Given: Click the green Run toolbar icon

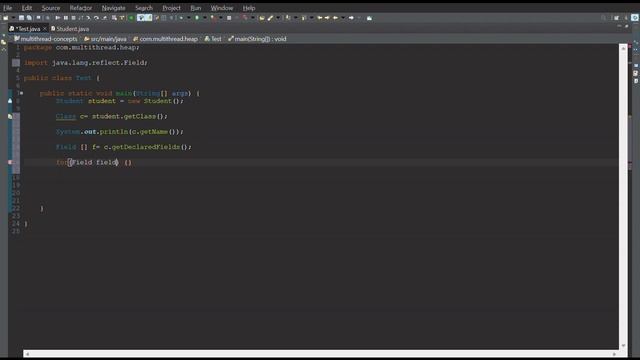Looking at the screenshot, I should (197, 18).
